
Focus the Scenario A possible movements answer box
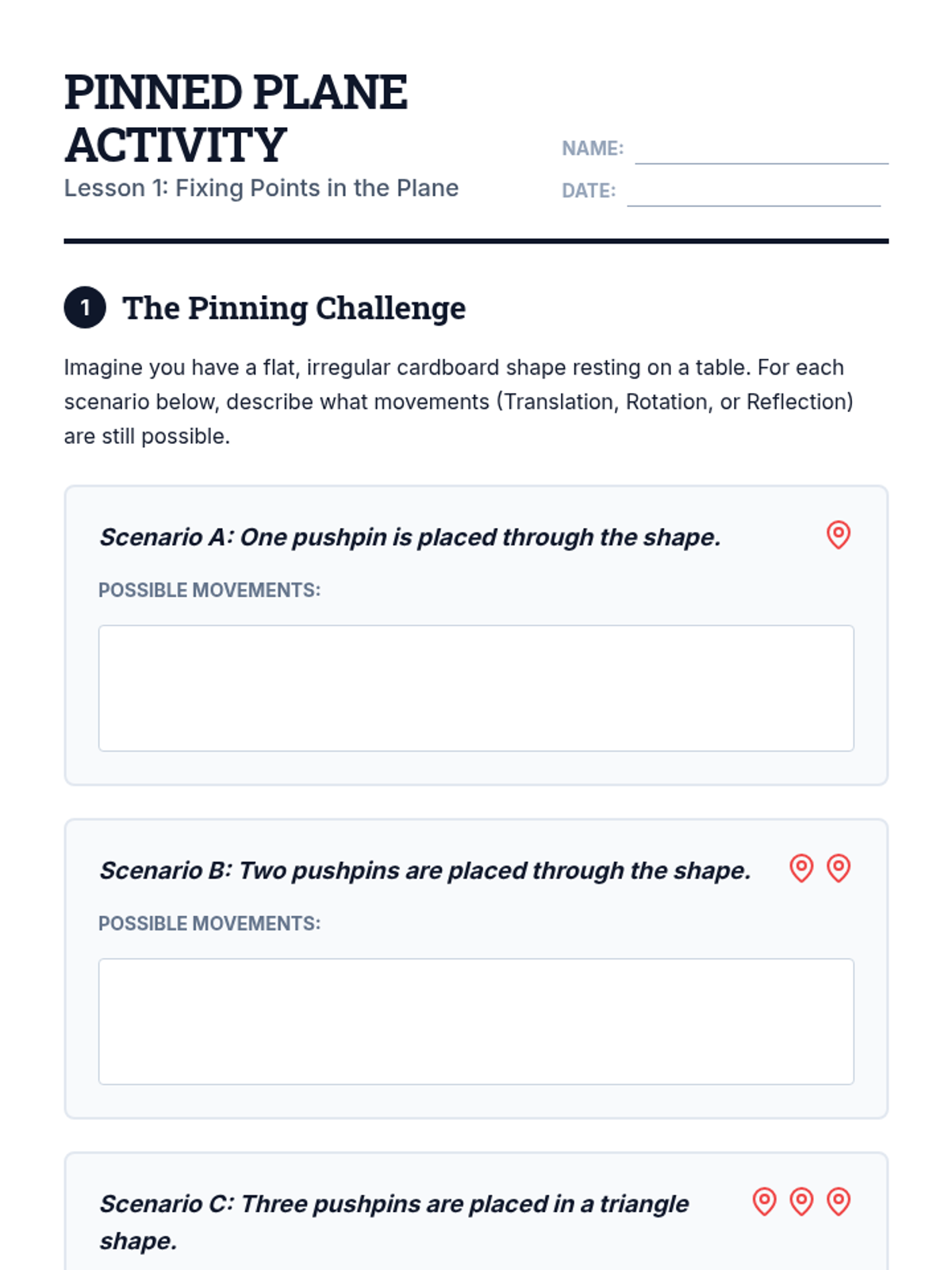(476, 687)
